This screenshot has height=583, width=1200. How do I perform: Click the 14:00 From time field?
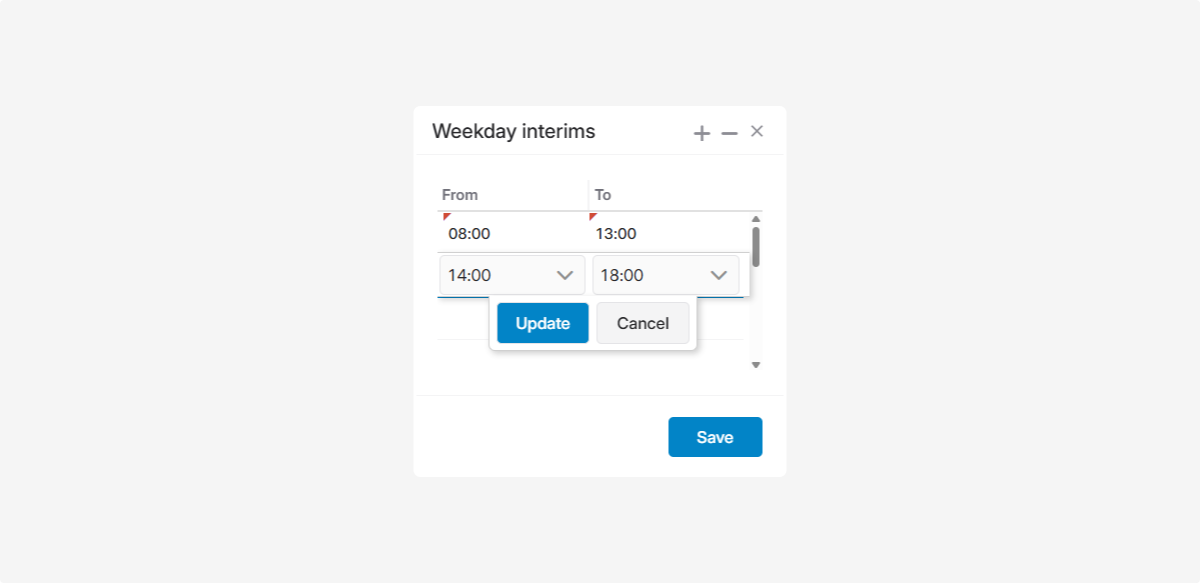click(x=494, y=275)
